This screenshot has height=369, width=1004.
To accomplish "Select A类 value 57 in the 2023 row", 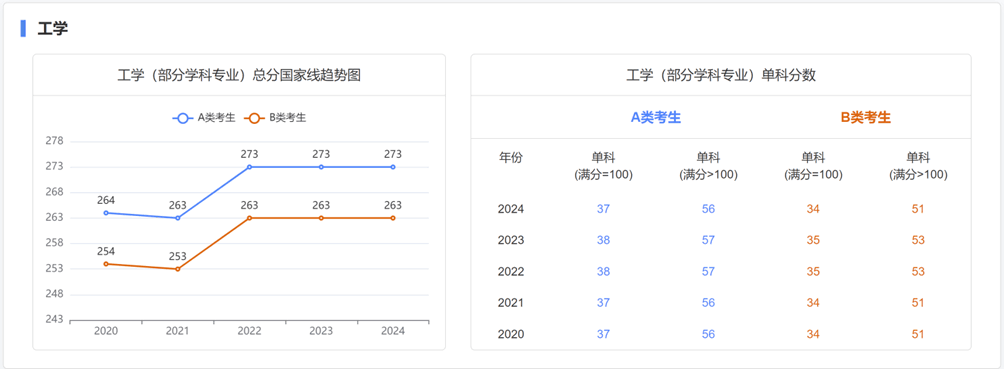I will (x=708, y=240).
